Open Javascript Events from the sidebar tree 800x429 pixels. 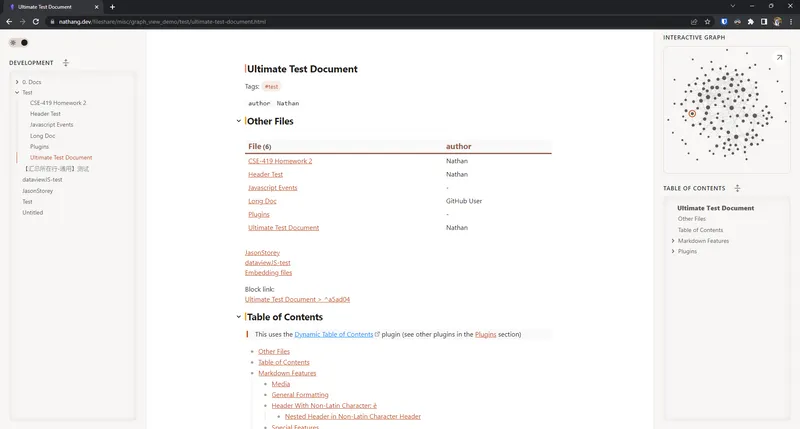pos(51,125)
